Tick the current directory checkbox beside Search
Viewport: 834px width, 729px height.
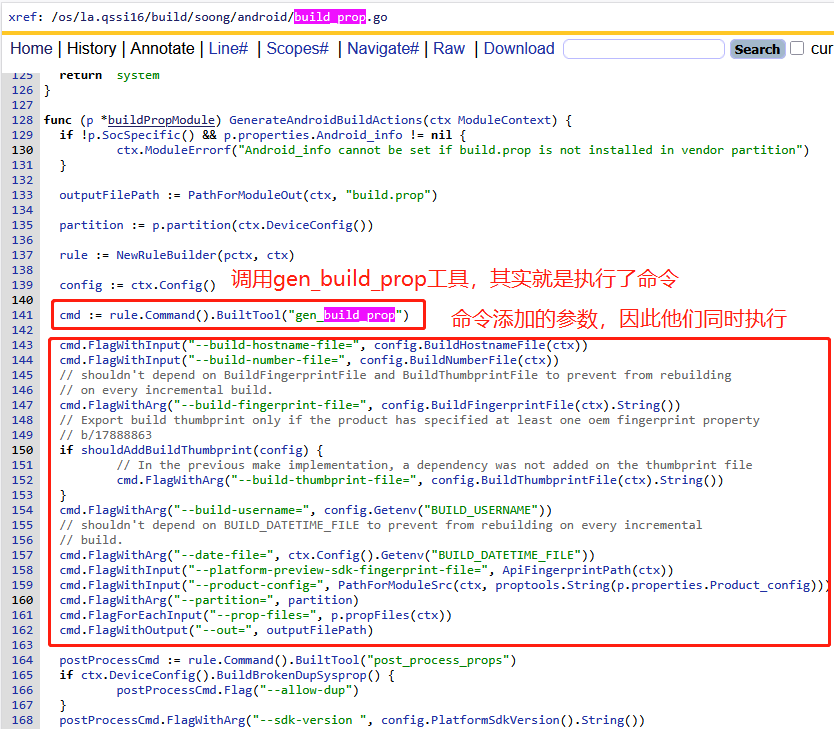pyautogui.click(x=797, y=48)
